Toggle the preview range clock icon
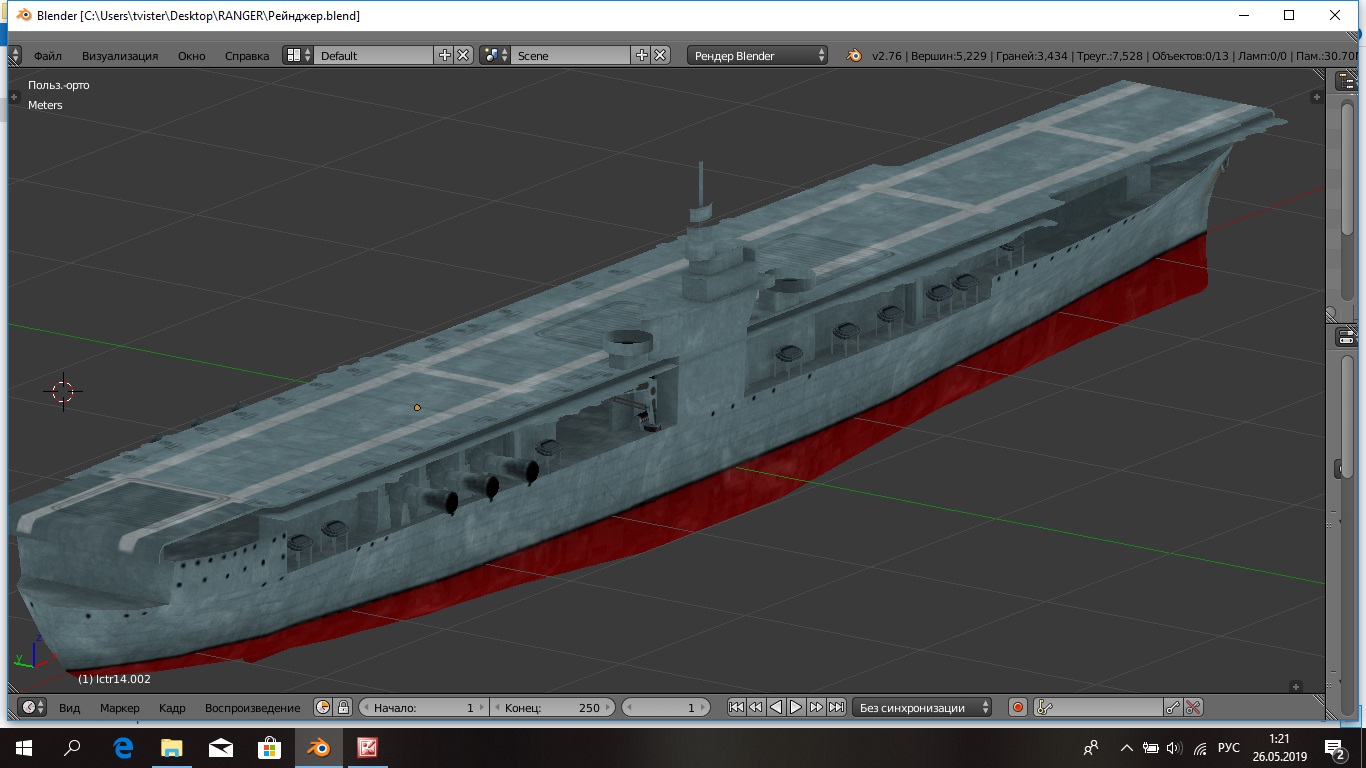1366x768 pixels. point(323,708)
